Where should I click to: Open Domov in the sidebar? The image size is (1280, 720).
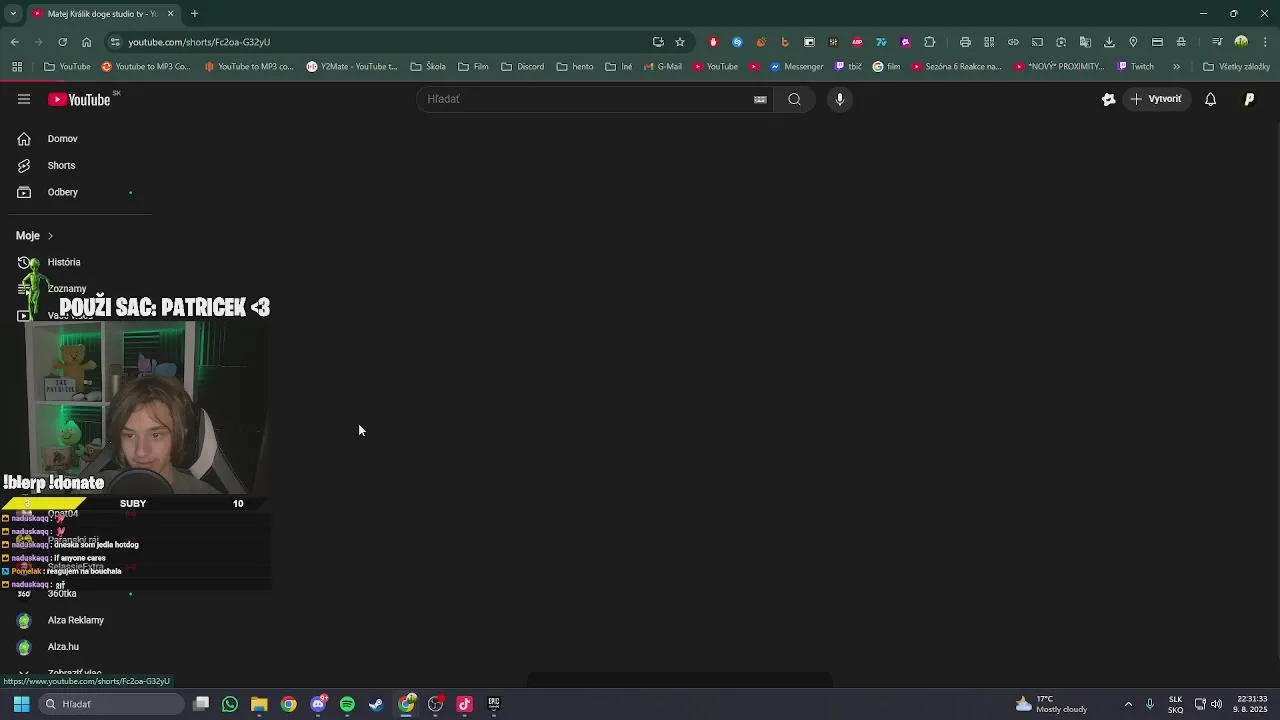pyautogui.click(x=62, y=139)
